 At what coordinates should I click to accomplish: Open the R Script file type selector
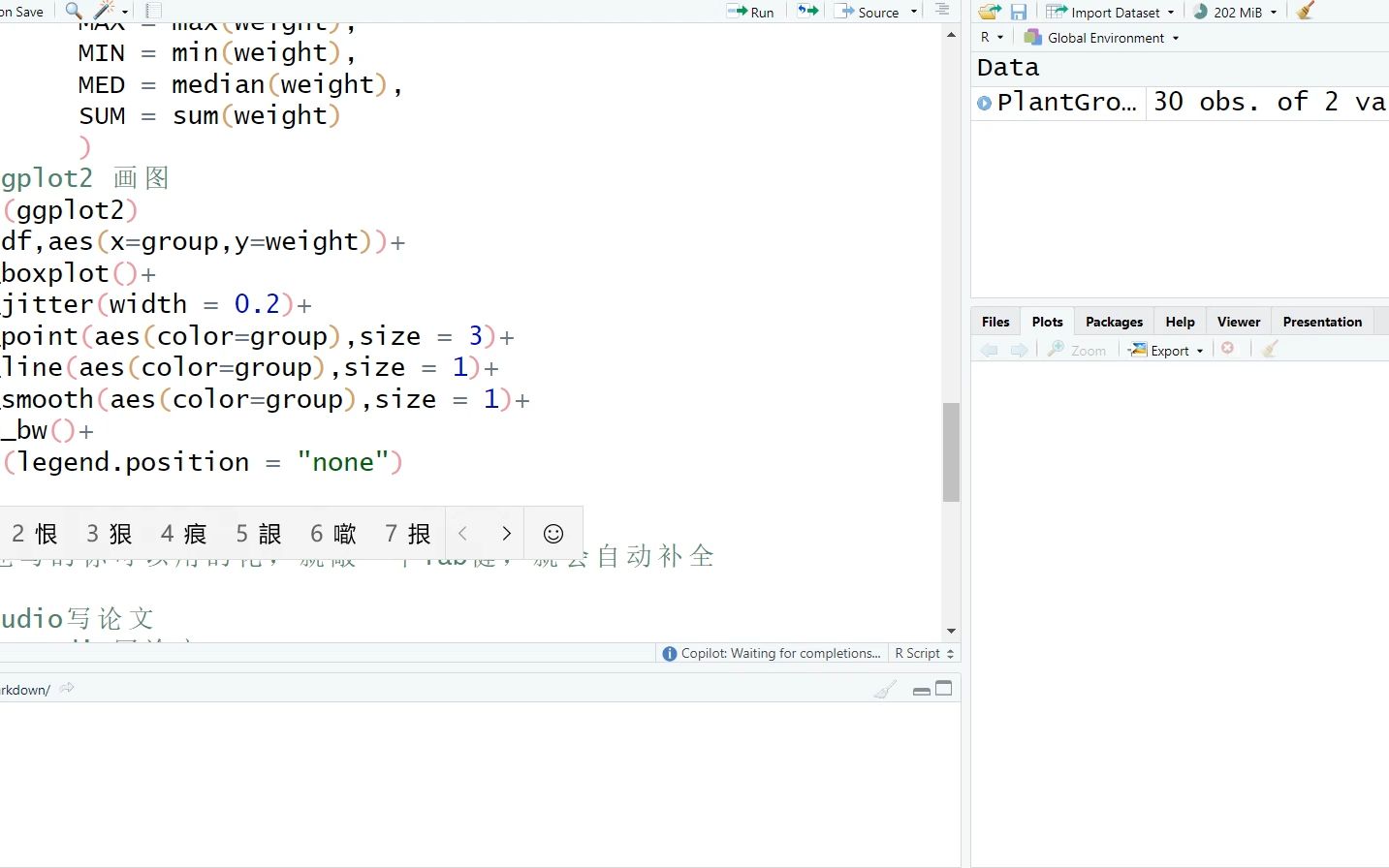925,654
